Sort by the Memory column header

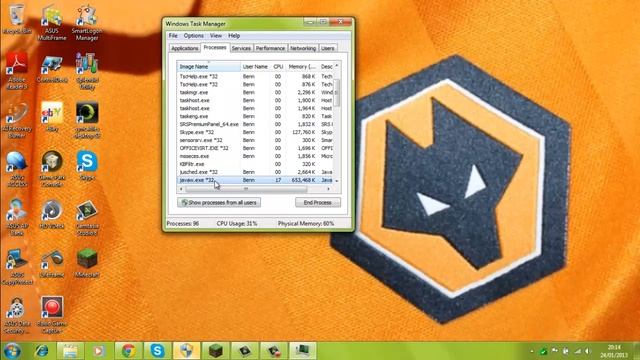302,67
